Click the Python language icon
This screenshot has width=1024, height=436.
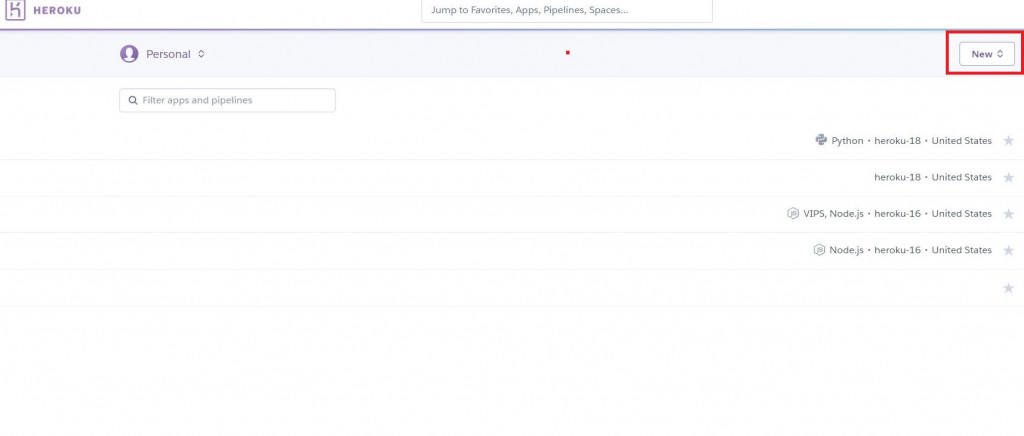click(821, 140)
